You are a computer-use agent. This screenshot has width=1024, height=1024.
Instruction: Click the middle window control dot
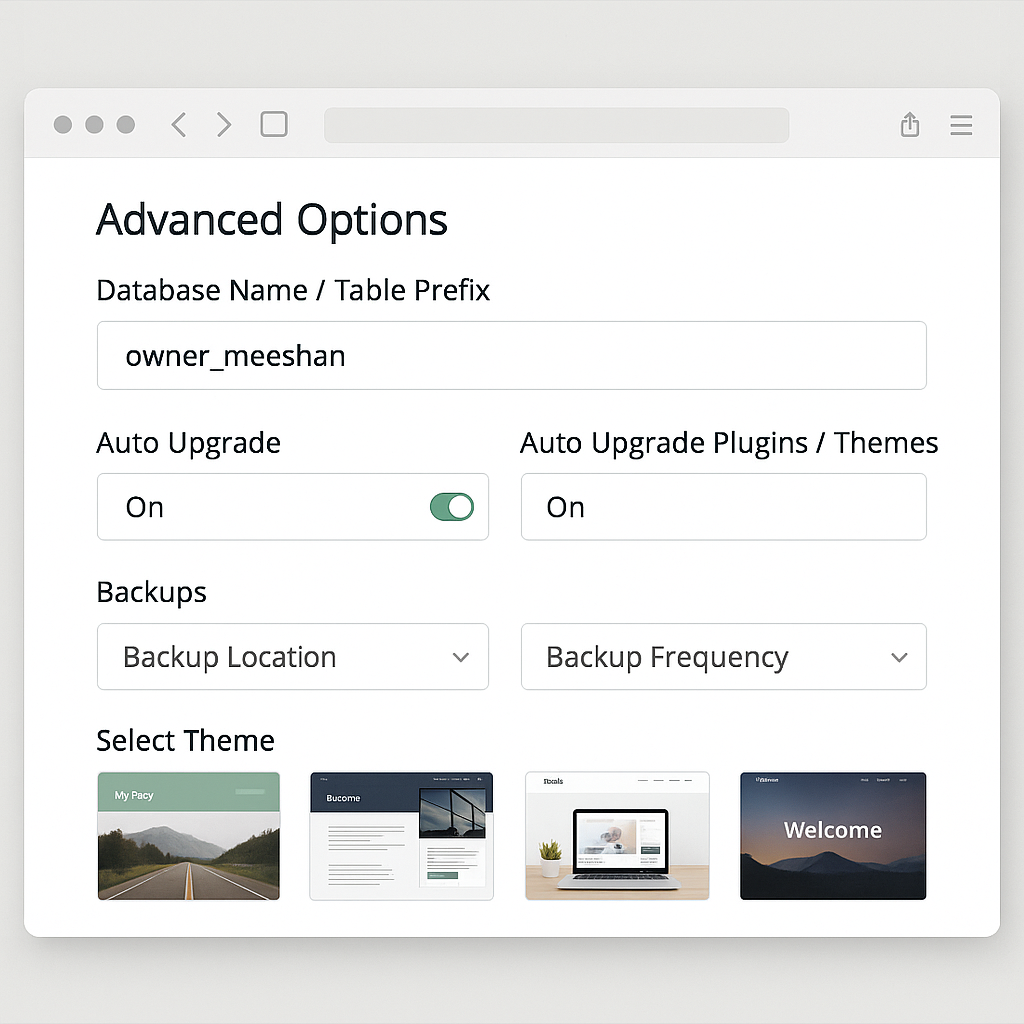(94, 124)
